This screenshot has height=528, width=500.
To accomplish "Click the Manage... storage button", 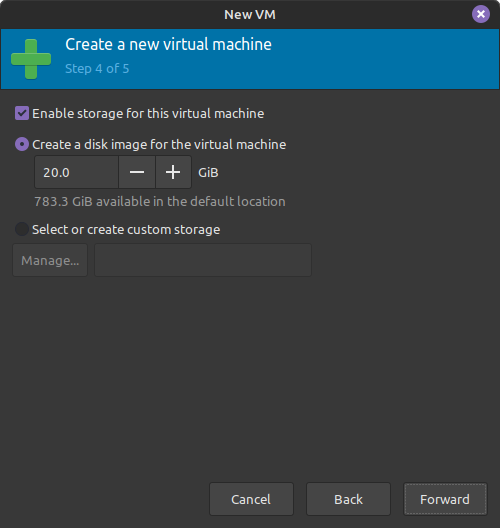I will (50, 260).
